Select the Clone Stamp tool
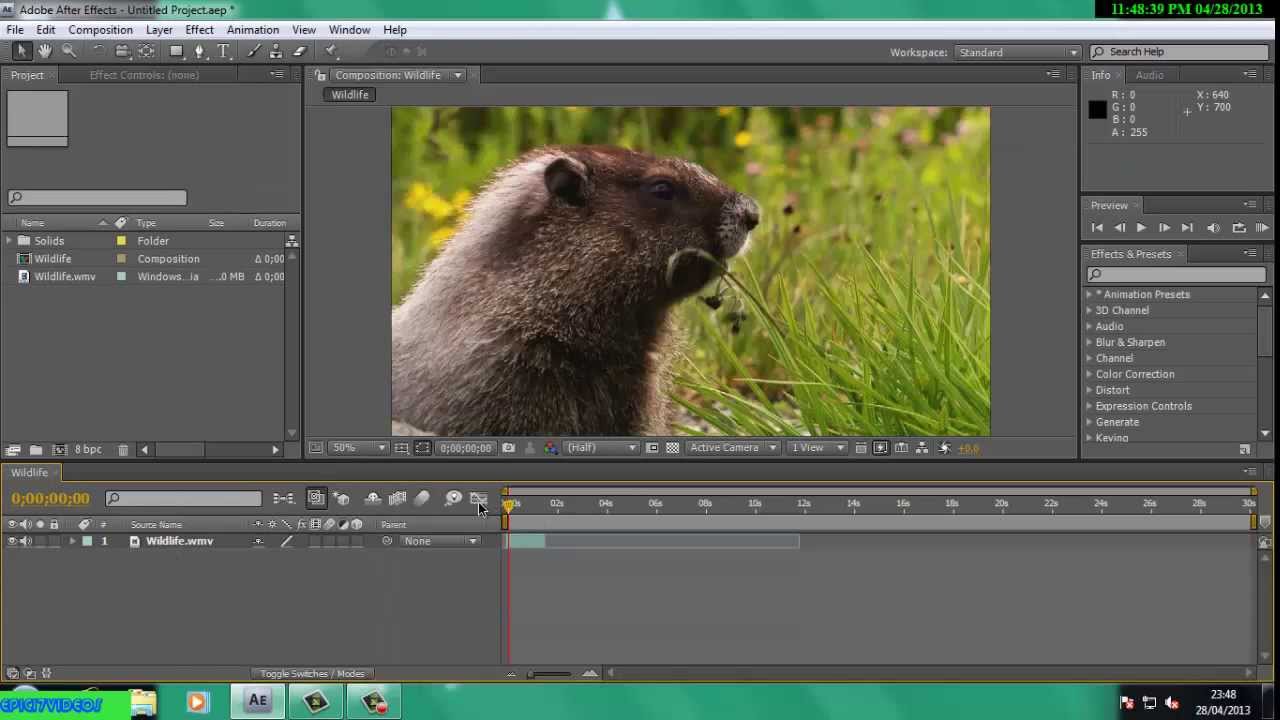The image size is (1280, 720). click(x=276, y=51)
